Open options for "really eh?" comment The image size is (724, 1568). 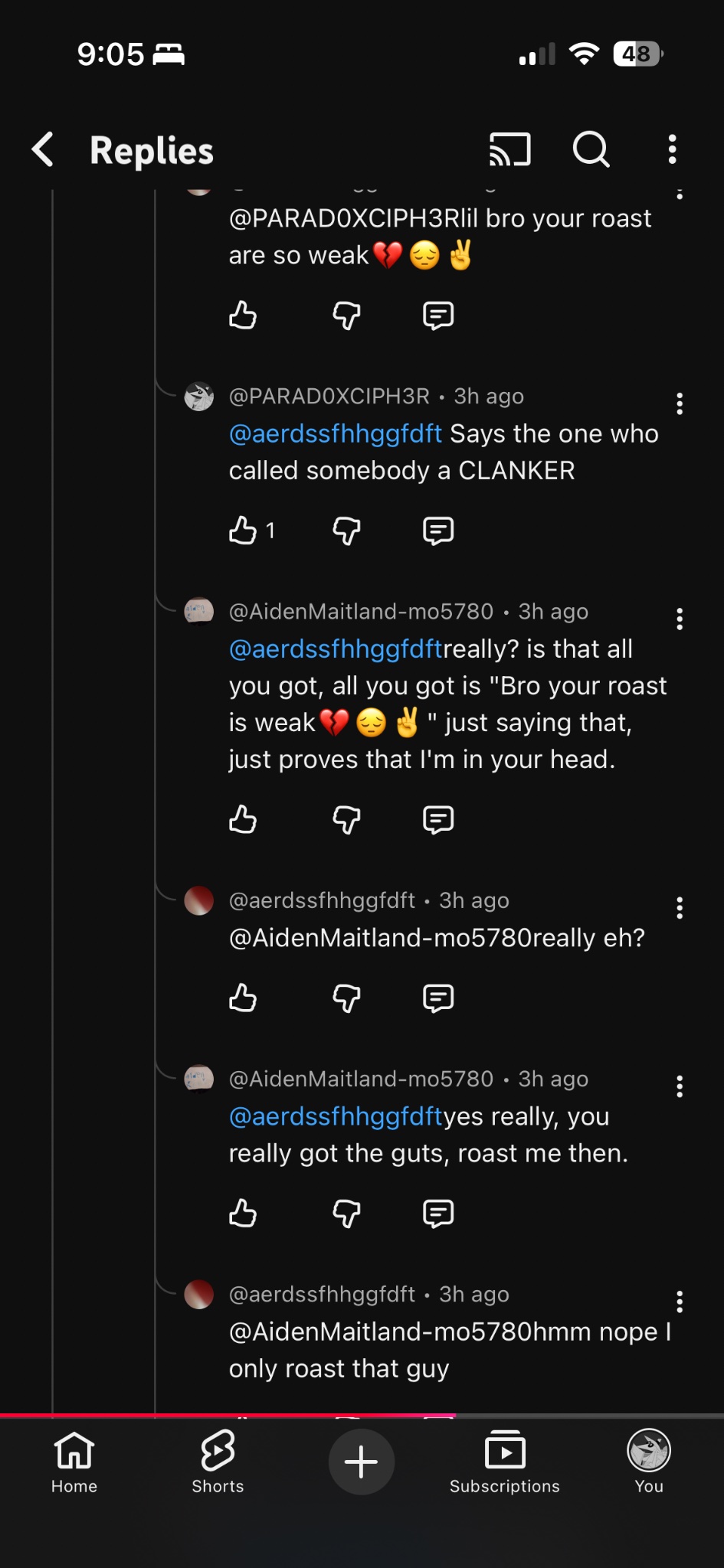[679, 908]
